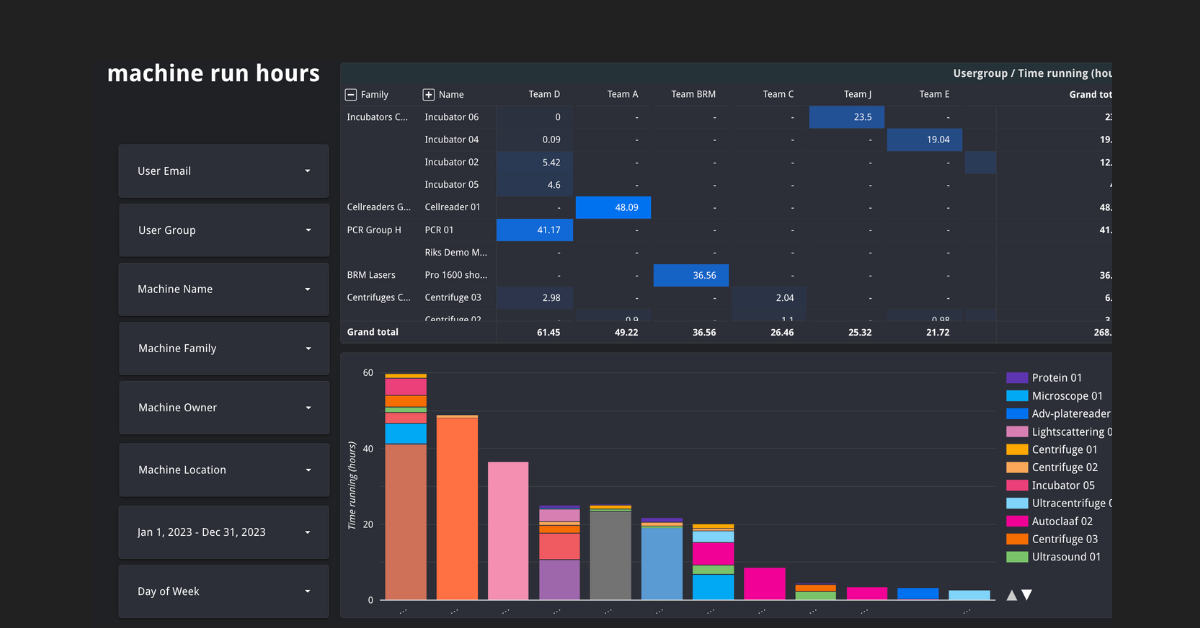Sort by Team D column header
The width and height of the screenshot is (1200, 628).
click(544, 95)
